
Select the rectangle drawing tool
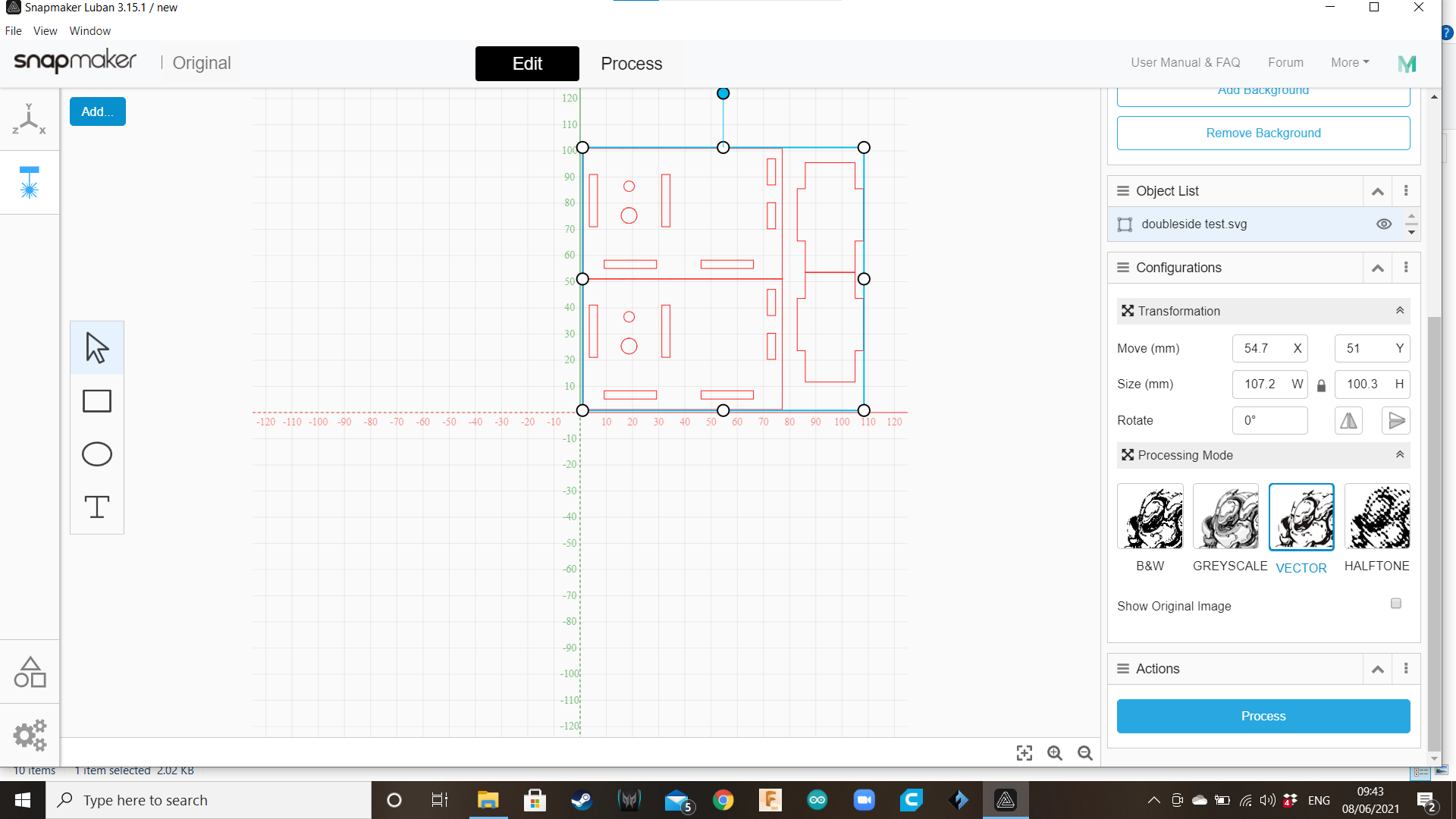[x=97, y=400]
